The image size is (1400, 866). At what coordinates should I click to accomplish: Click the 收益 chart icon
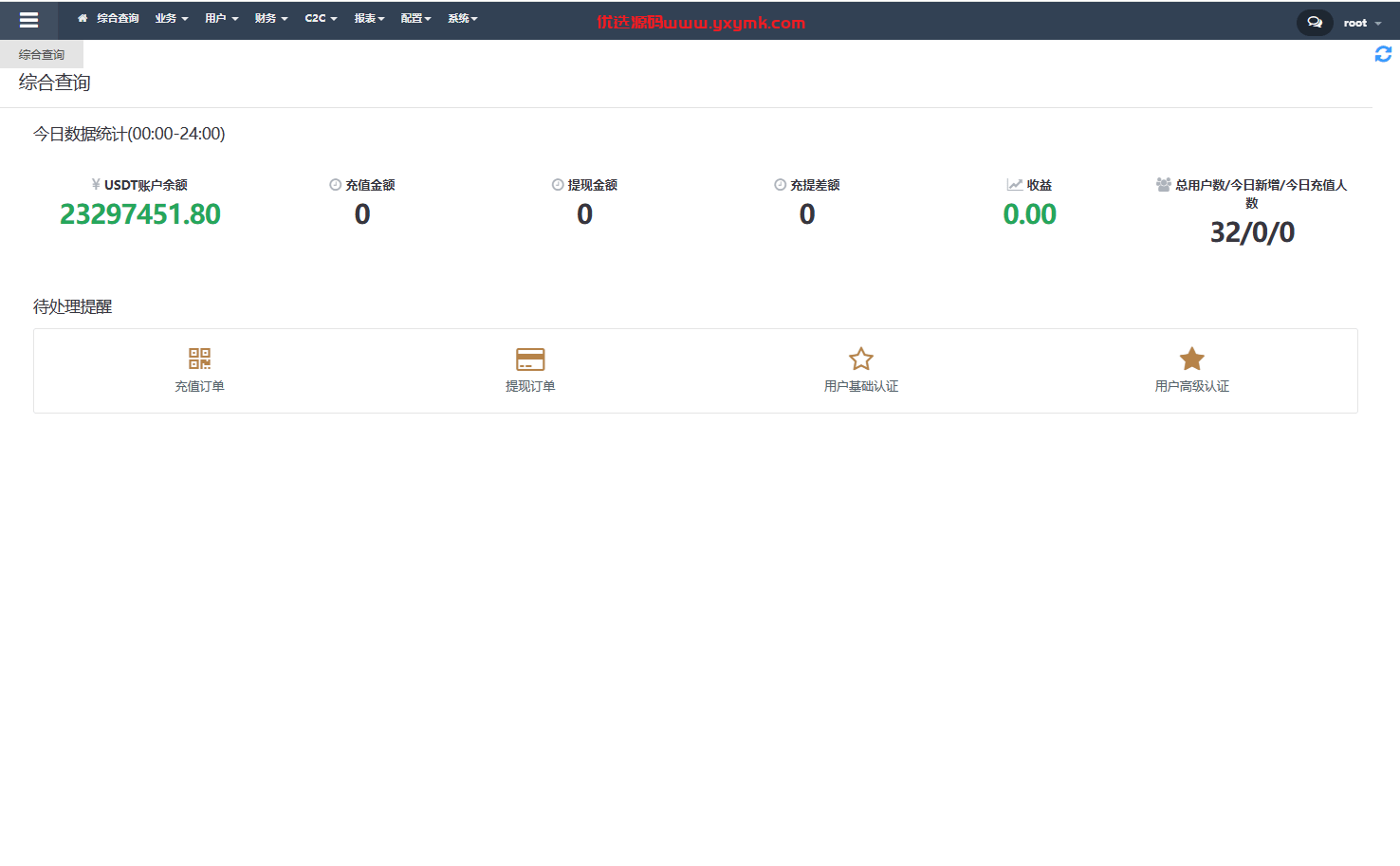1015,184
